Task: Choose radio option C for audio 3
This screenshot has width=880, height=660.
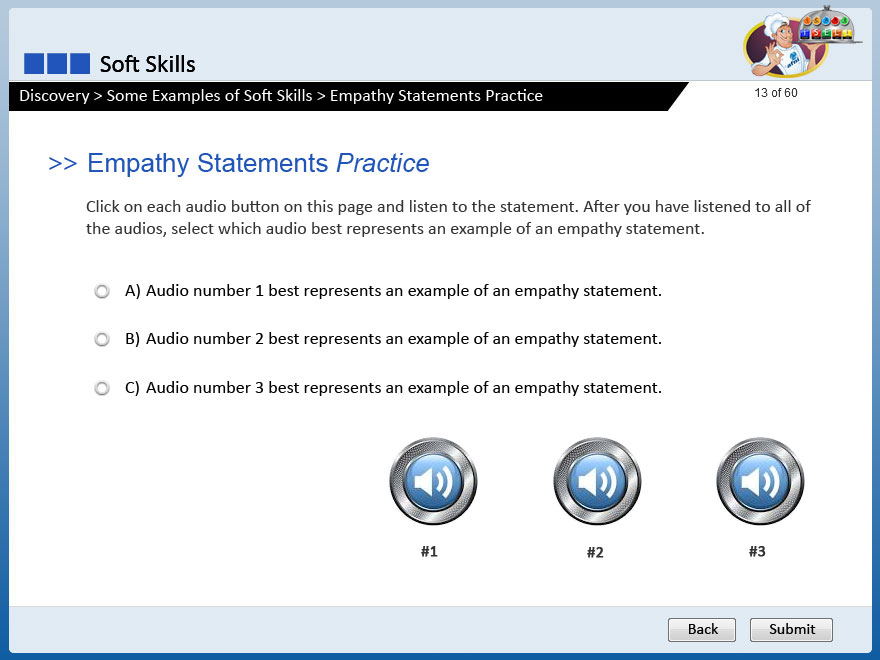Action: pyautogui.click(x=102, y=388)
